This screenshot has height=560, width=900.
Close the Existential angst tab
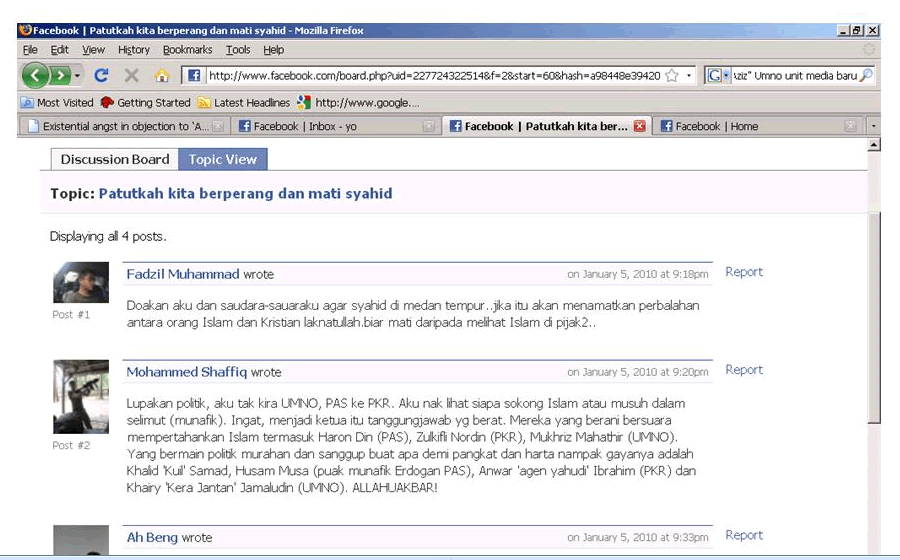218,126
